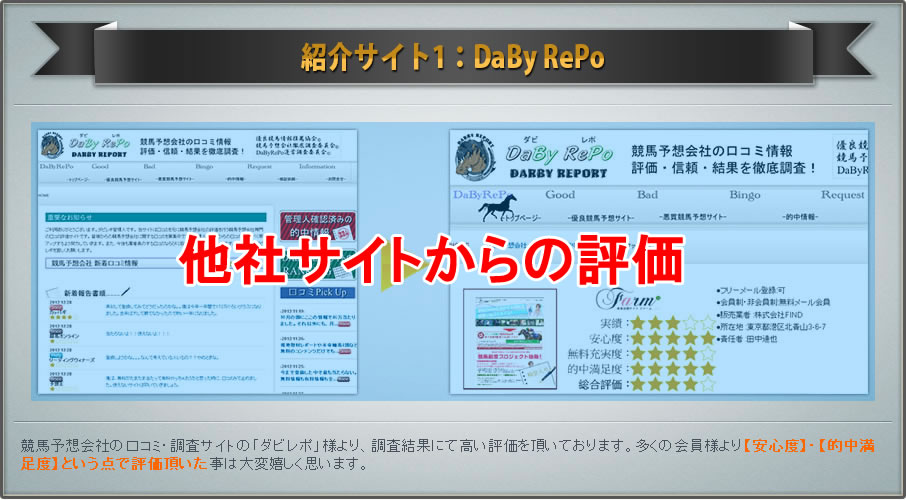The height and width of the screenshot is (500, 906).
Task: Click DARBY REPORT text under right logo
Action: 559,173
